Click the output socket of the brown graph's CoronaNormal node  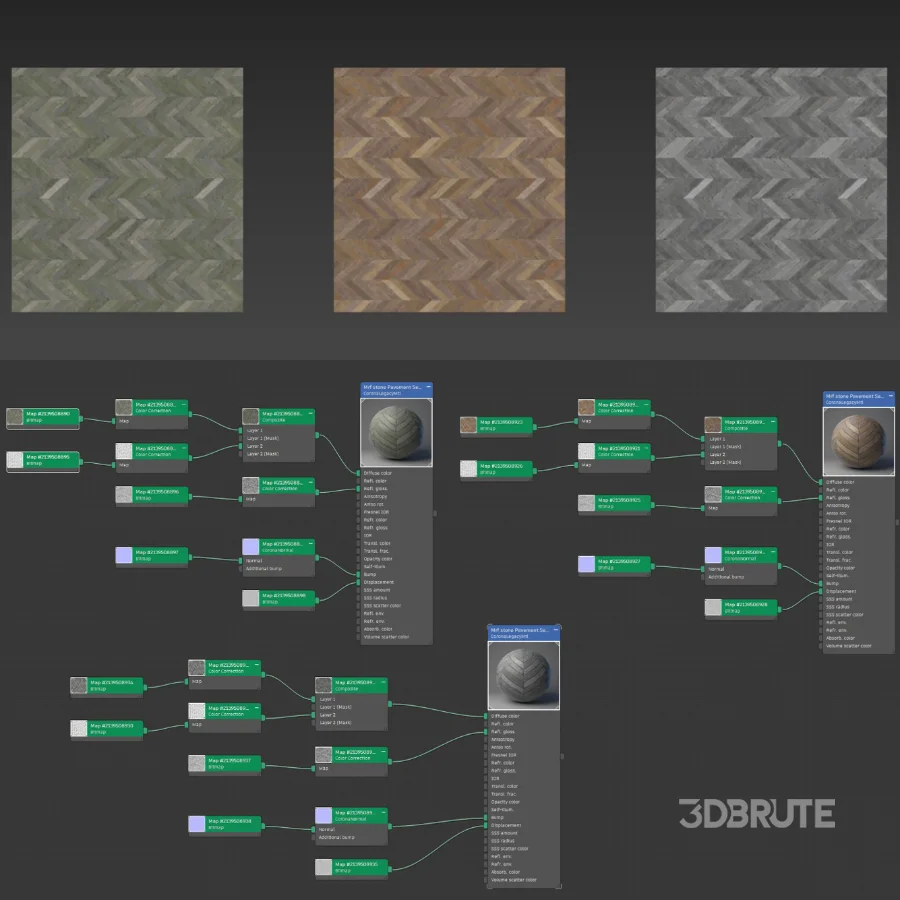pyautogui.click(x=779, y=566)
